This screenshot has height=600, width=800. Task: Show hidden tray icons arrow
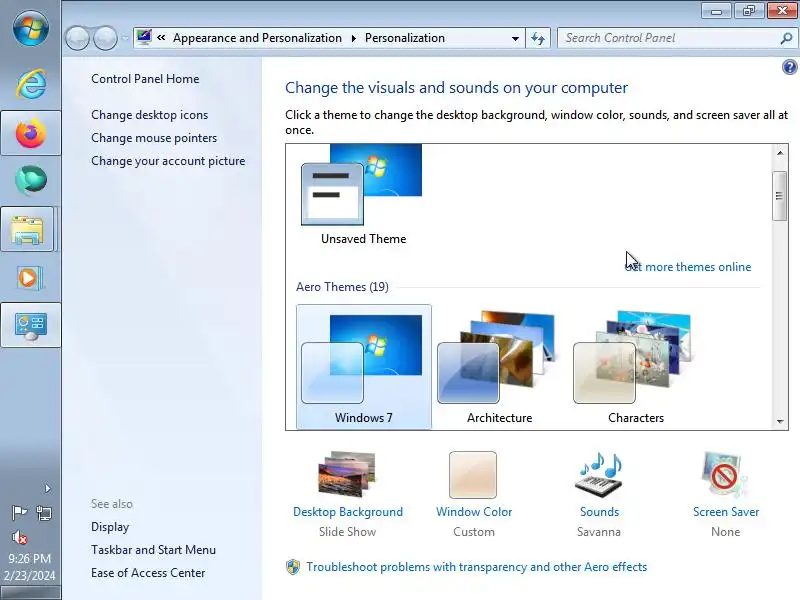tap(47, 489)
